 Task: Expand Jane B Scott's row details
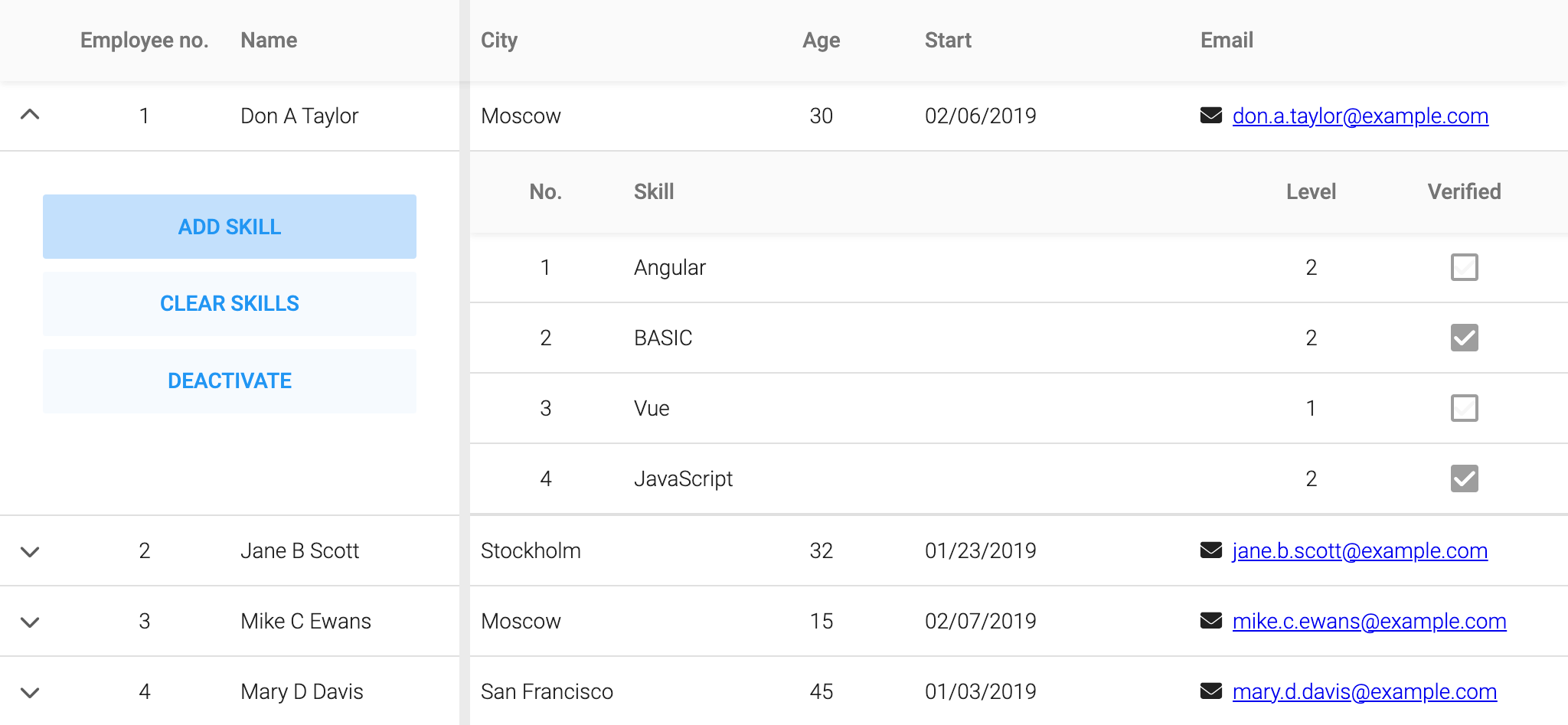(x=30, y=551)
